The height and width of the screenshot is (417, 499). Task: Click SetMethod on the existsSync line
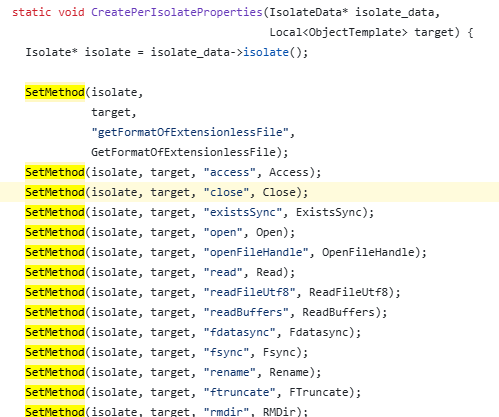55,212
